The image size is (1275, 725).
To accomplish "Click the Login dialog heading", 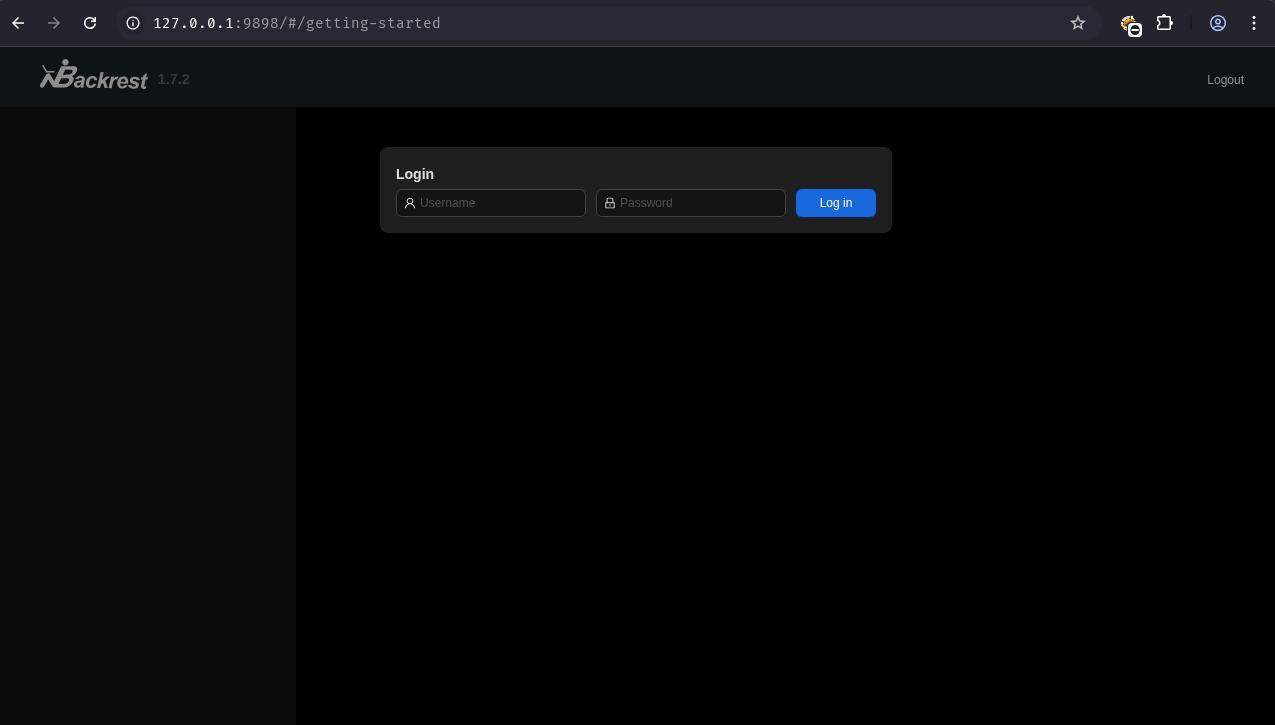I will pyautogui.click(x=415, y=174).
